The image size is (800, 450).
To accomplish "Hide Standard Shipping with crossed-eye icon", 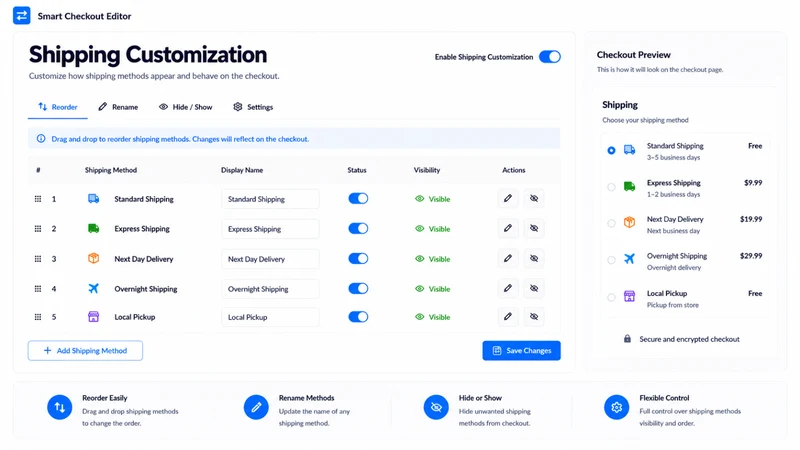I will (534, 198).
